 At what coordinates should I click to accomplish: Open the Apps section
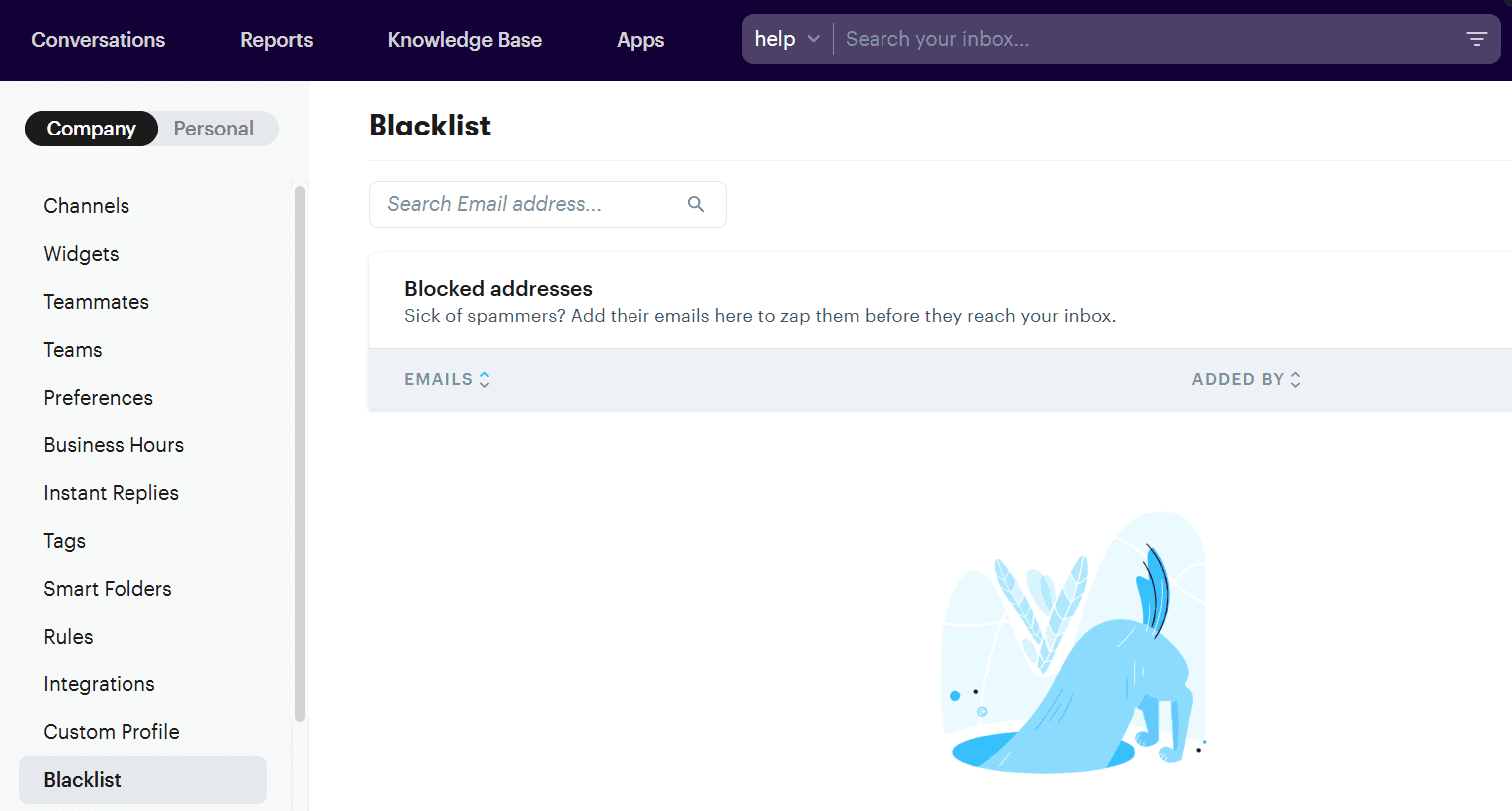point(639,40)
